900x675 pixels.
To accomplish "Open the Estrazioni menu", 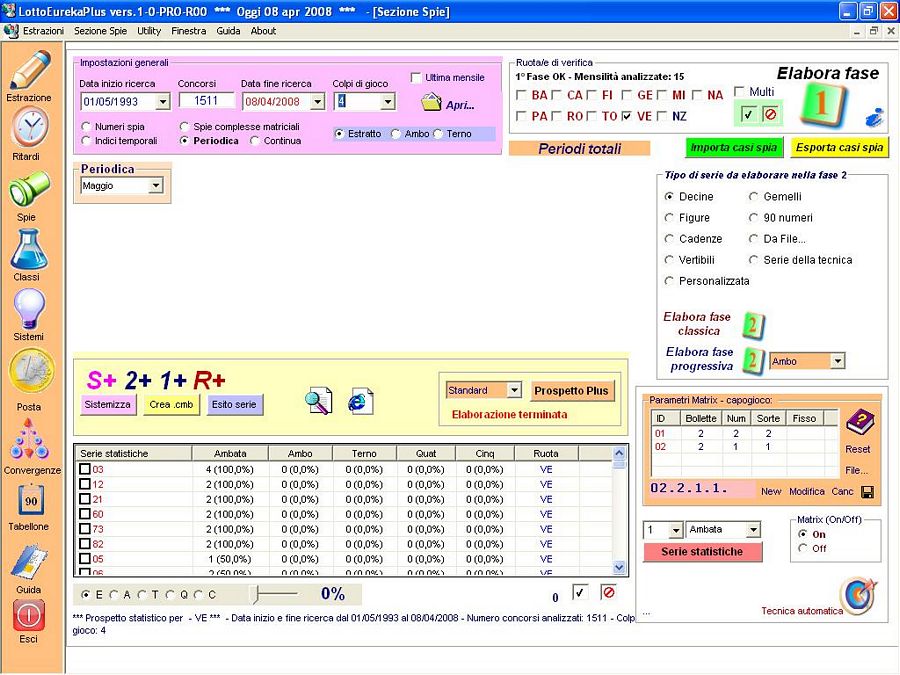I will [x=44, y=31].
